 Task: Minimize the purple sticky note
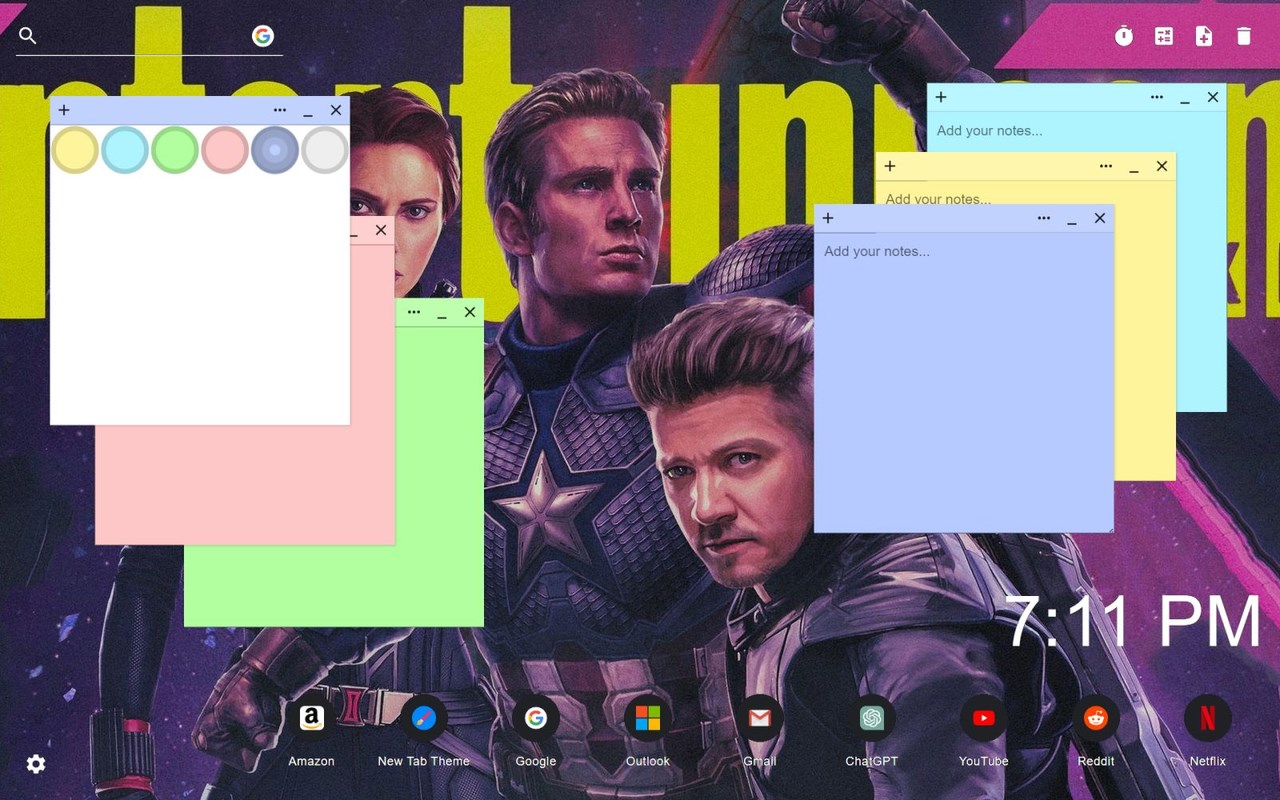pyautogui.click(x=1072, y=220)
